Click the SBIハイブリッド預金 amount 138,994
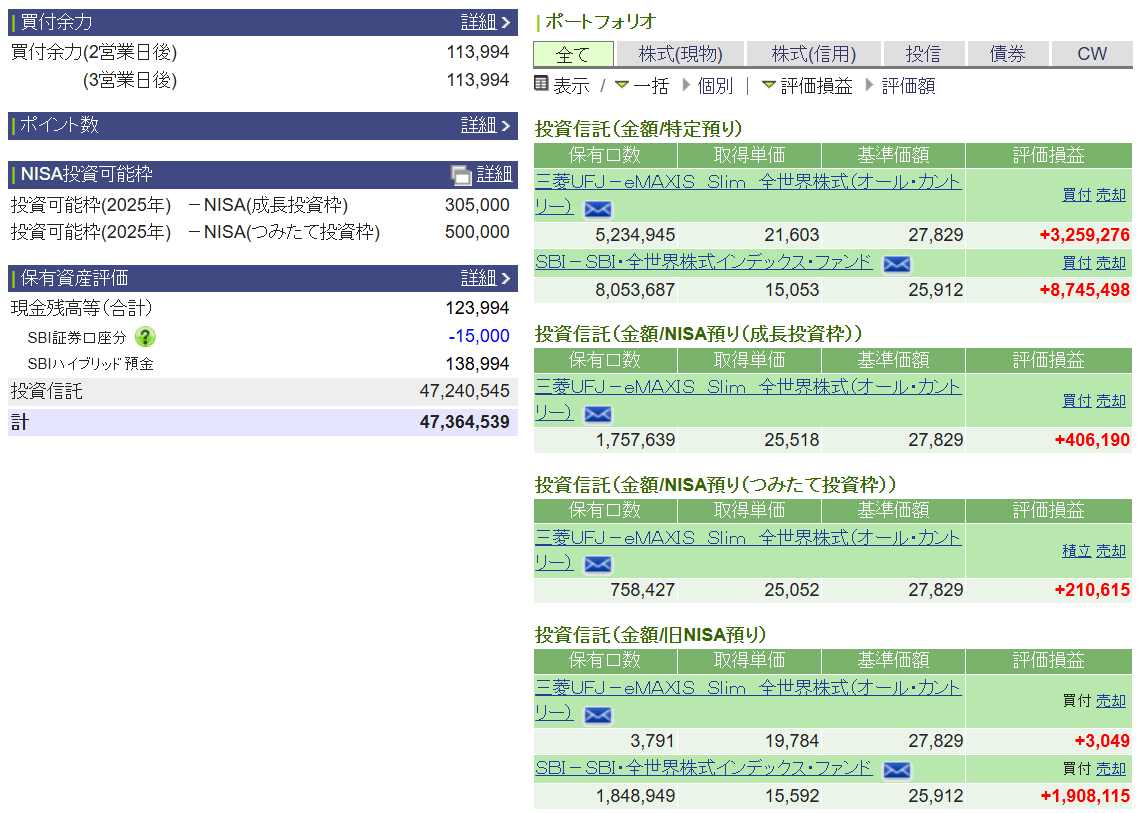The width and height of the screenshot is (1137, 813). pos(477,364)
